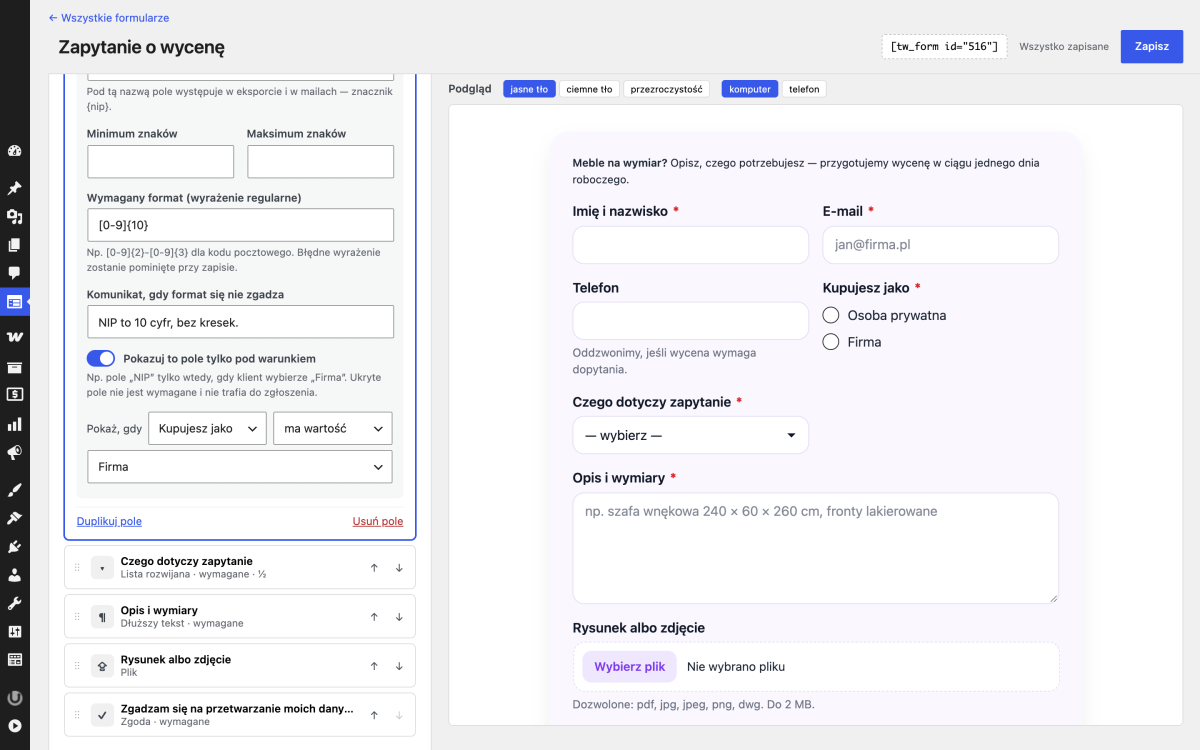
Task: Open the 'Firma' condition value dropdown
Action: point(240,467)
